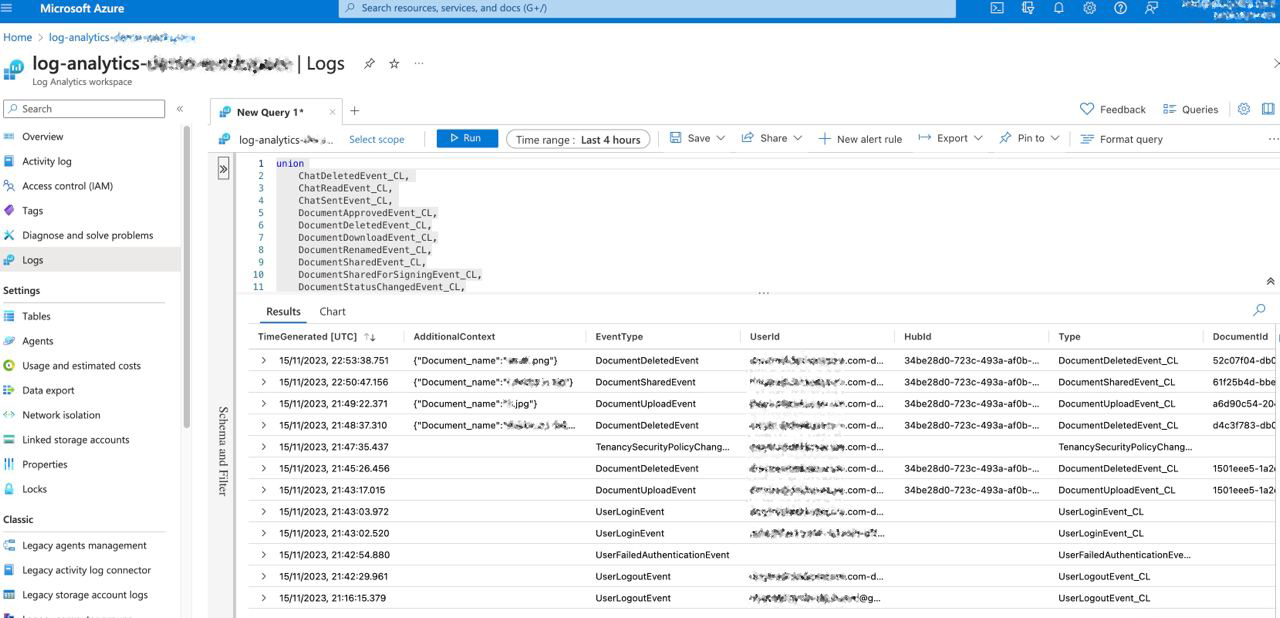The width and height of the screenshot is (1280, 618).
Task: Open the Cloud Shell icon in header
Action: point(997,8)
